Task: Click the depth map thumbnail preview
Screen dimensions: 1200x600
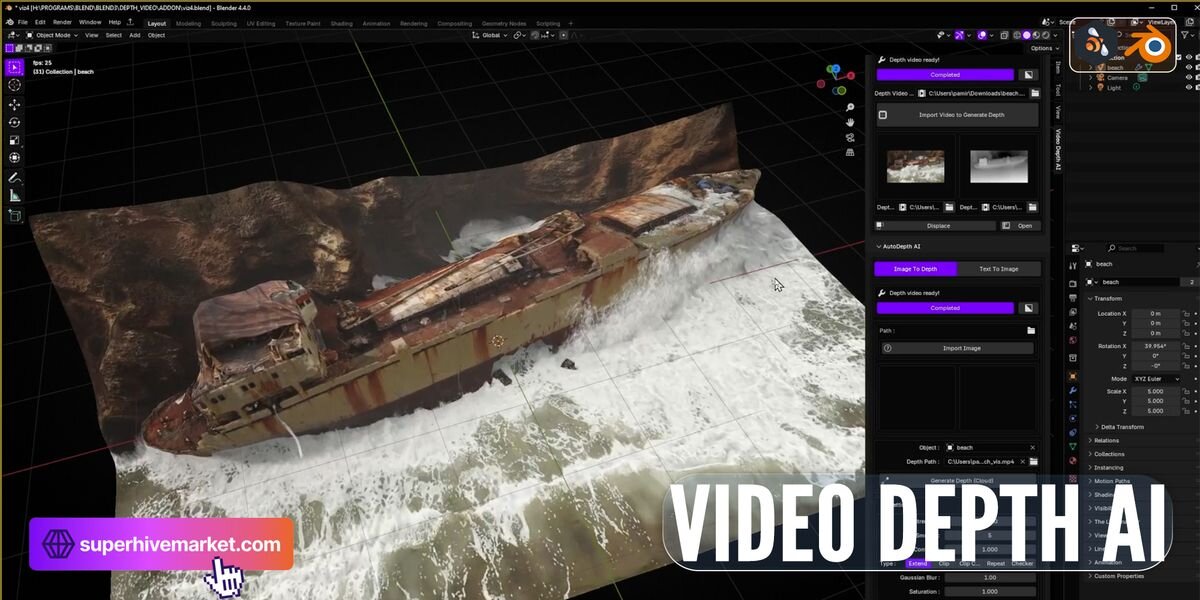Action: pyautogui.click(x=998, y=166)
